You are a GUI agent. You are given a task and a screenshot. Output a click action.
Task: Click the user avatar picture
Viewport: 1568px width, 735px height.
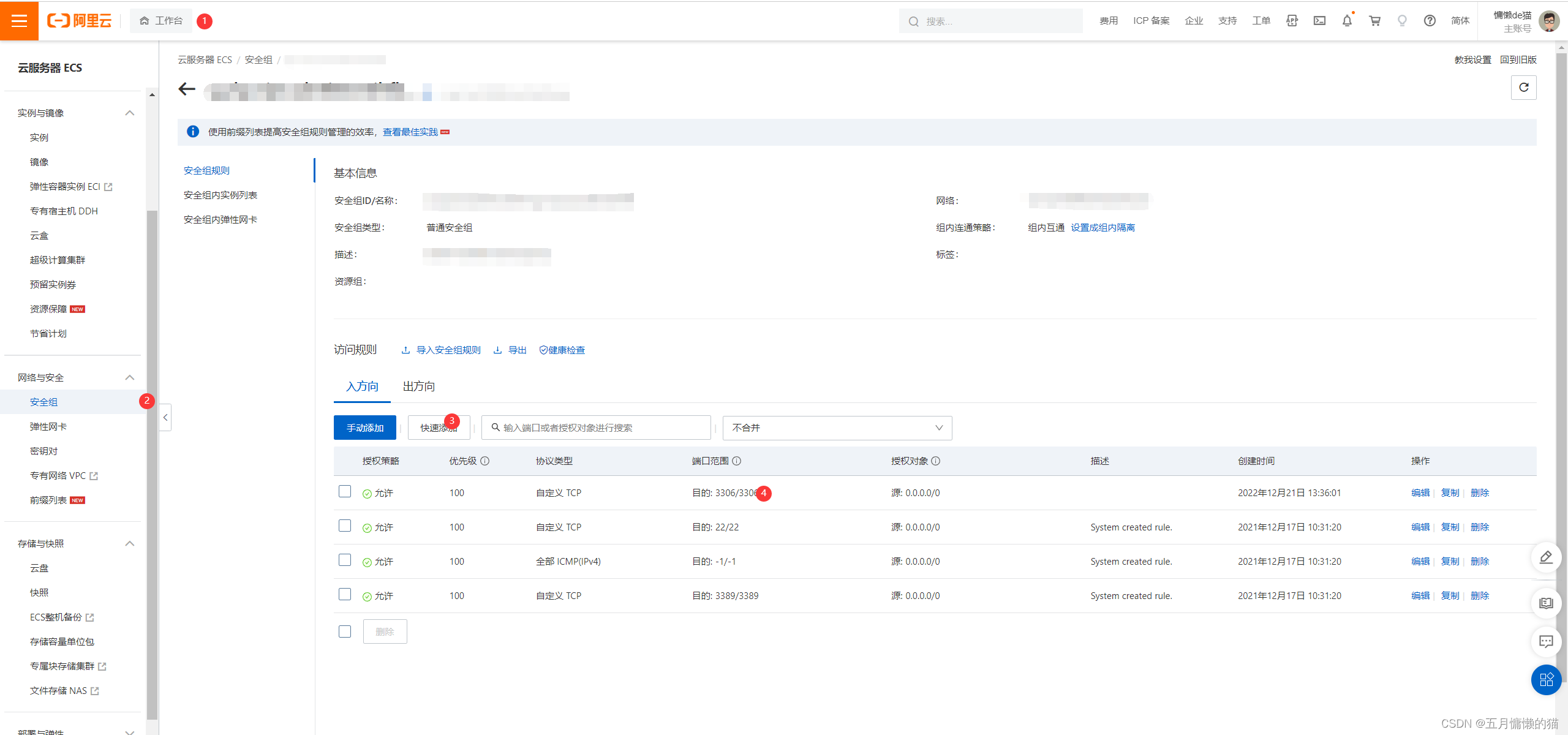point(1549,21)
